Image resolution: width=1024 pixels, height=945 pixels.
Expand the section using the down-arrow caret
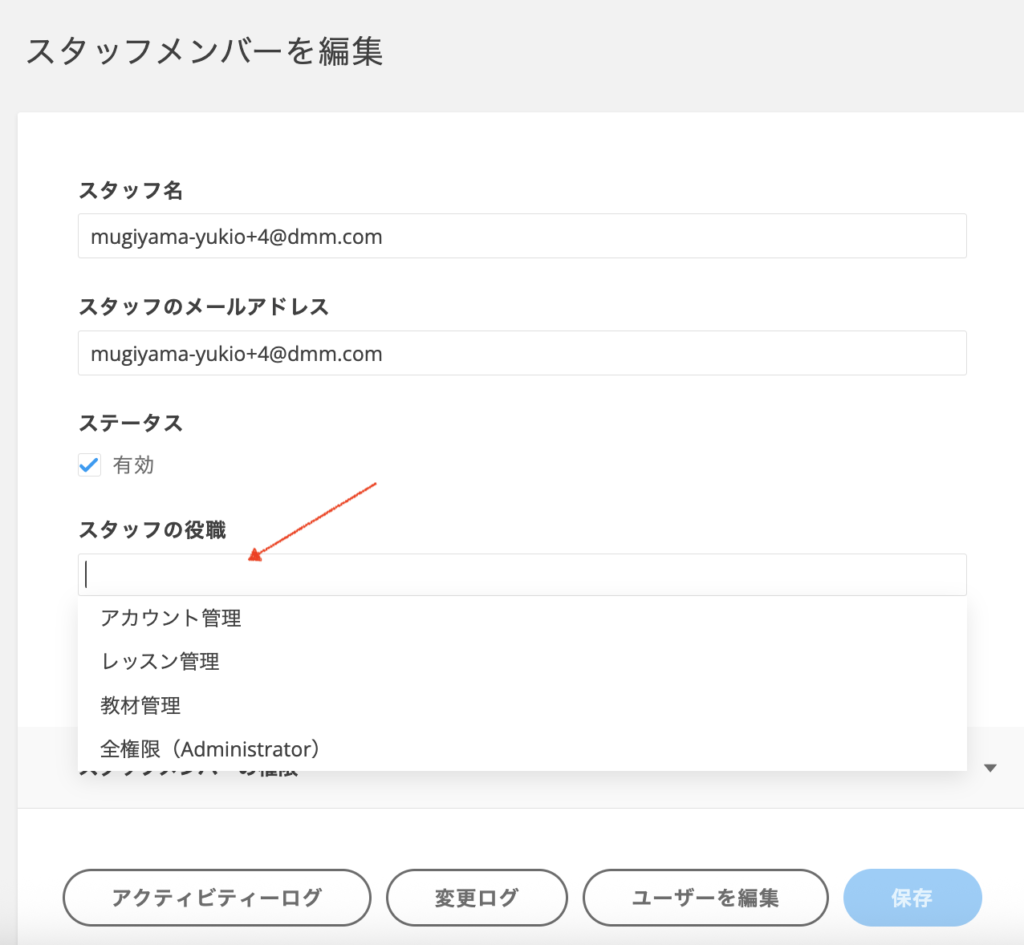pos(990,768)
